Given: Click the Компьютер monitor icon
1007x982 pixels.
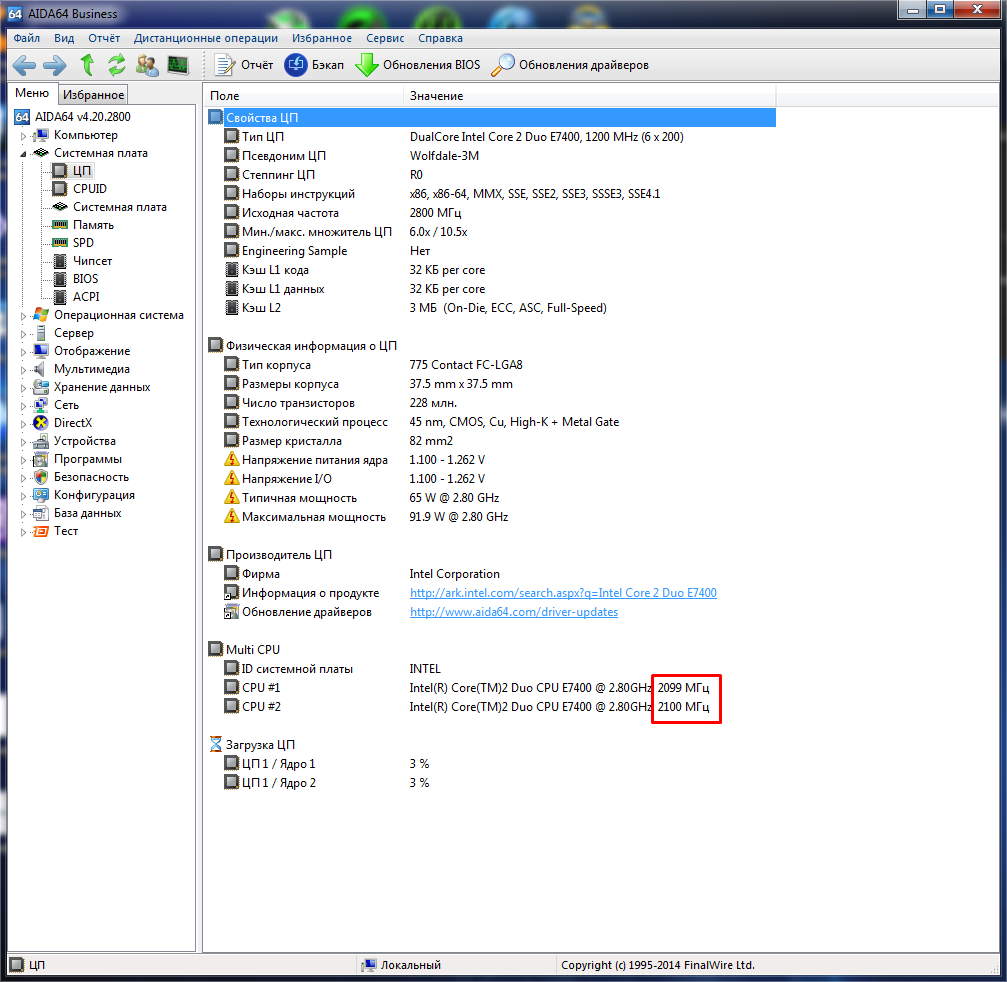Looking at the screenshot, I should tap(40, 135).
